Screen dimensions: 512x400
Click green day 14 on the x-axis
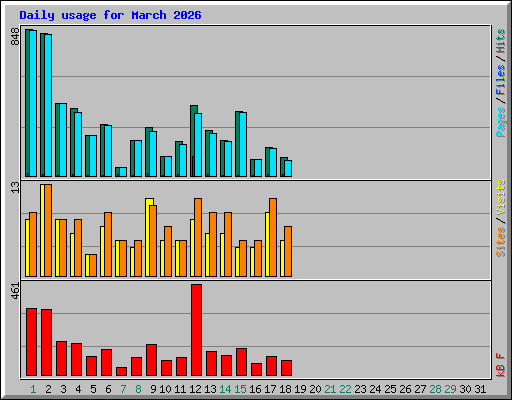[225, 389]
